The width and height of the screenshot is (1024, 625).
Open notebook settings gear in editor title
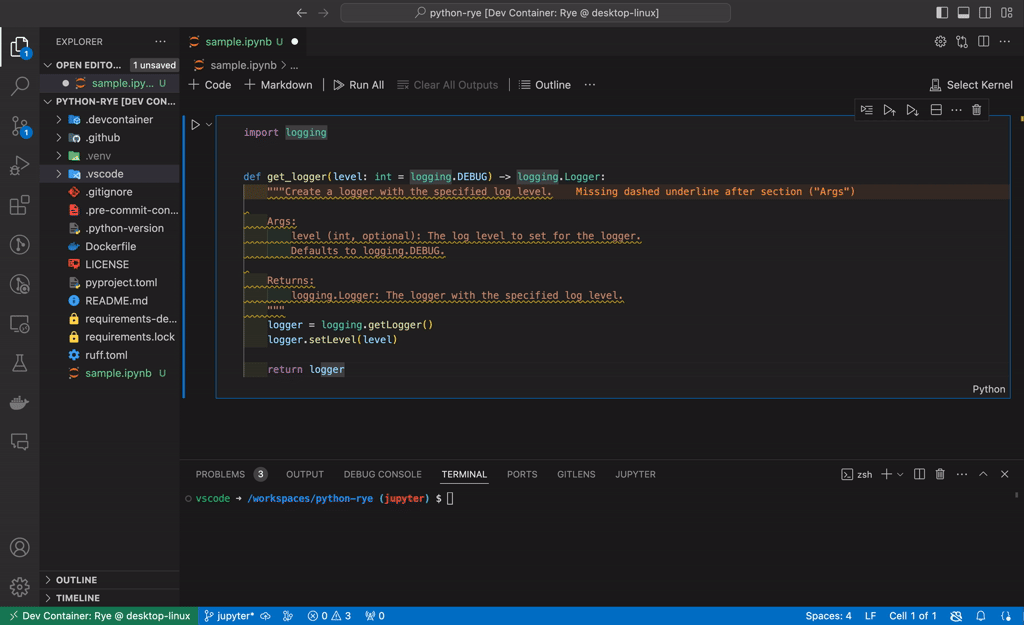pos(940,41)
